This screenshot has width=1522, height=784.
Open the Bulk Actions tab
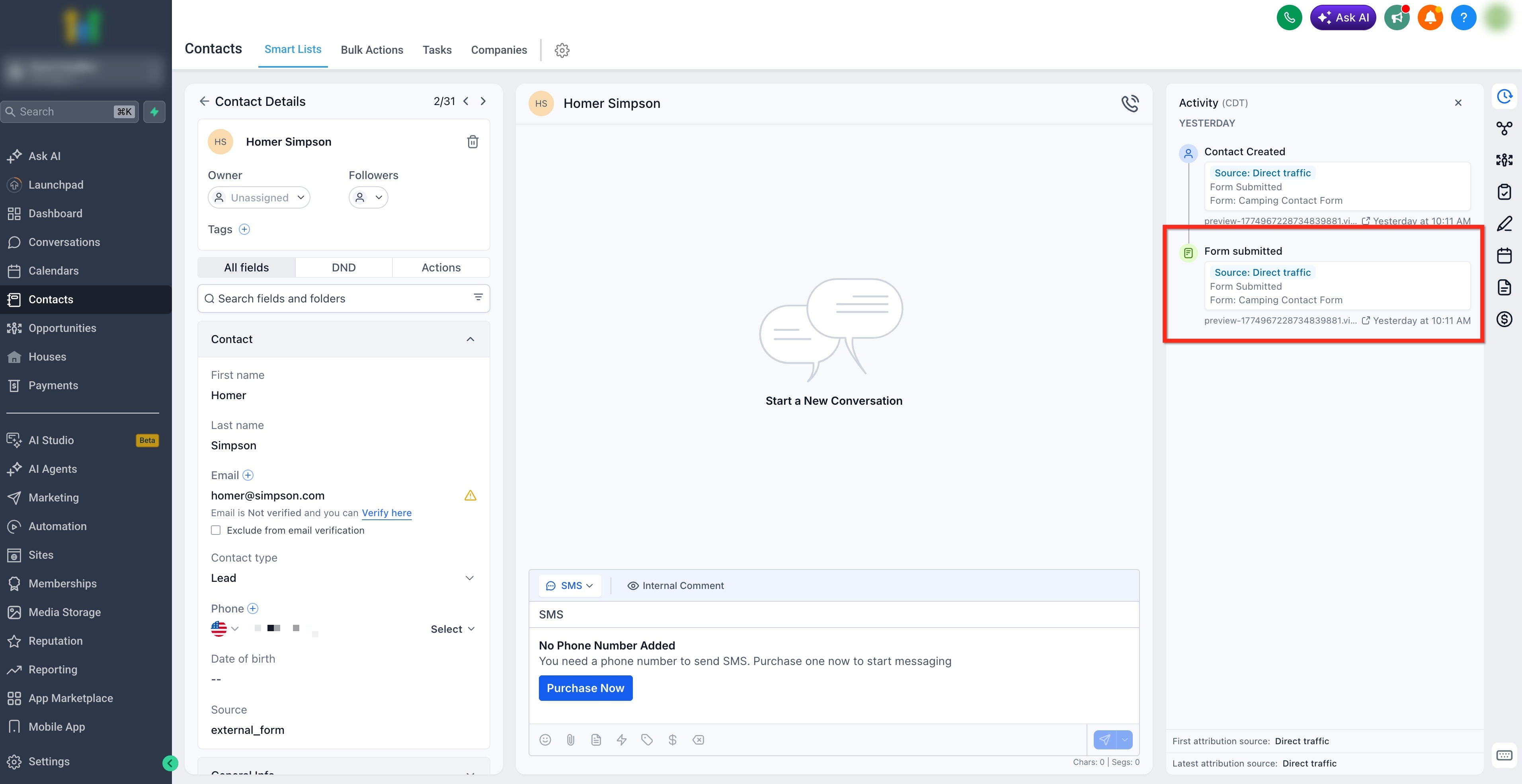point(372,50)
